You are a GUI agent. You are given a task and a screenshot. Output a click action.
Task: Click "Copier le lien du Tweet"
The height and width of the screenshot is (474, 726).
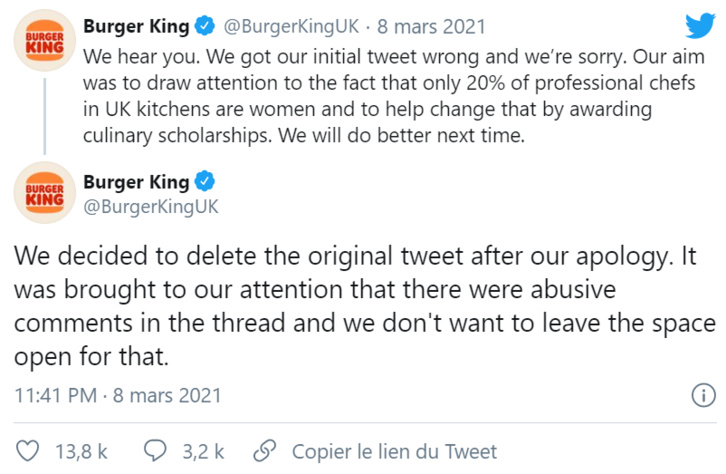394,451
